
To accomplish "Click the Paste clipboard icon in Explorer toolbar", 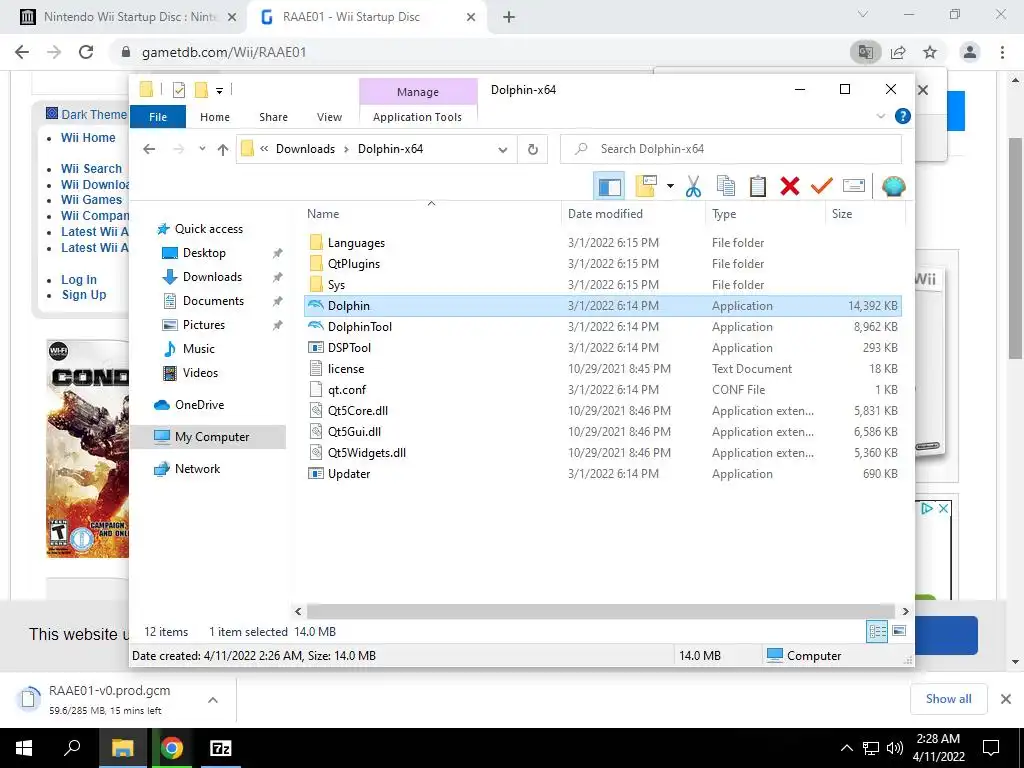I will (758, 187).
